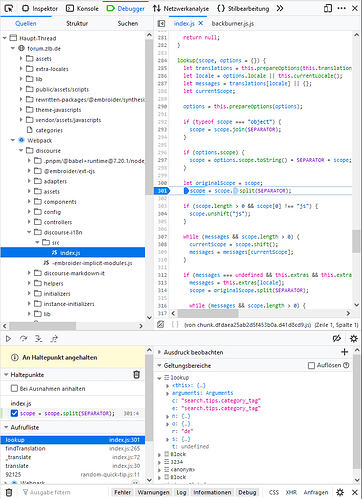Screen dimensions: 362x499
Task: Close the index.js editor tab
Action: coord(201,23)
